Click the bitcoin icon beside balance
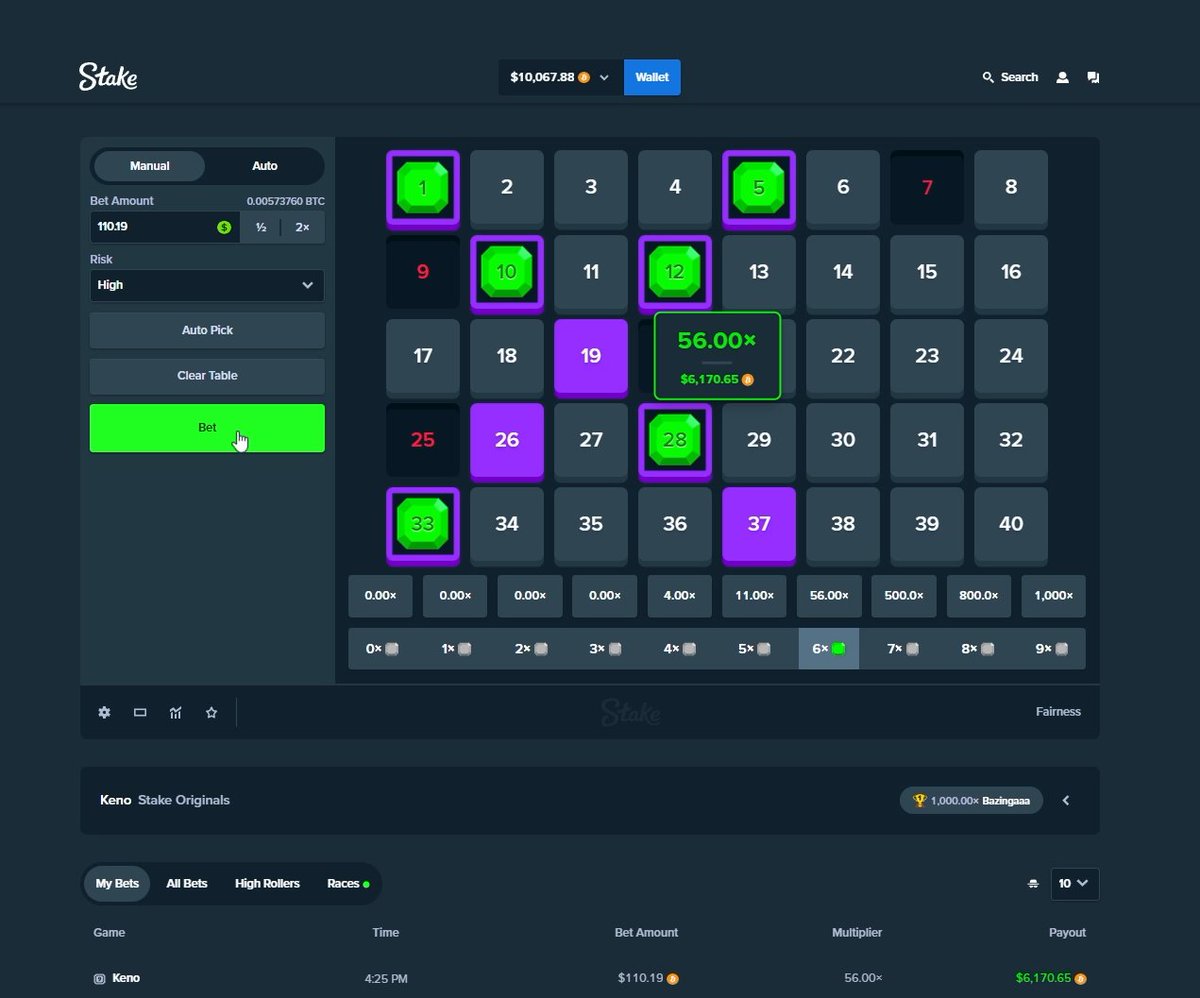Screen dimensions: 1200x998 click(x=584, y=77)
